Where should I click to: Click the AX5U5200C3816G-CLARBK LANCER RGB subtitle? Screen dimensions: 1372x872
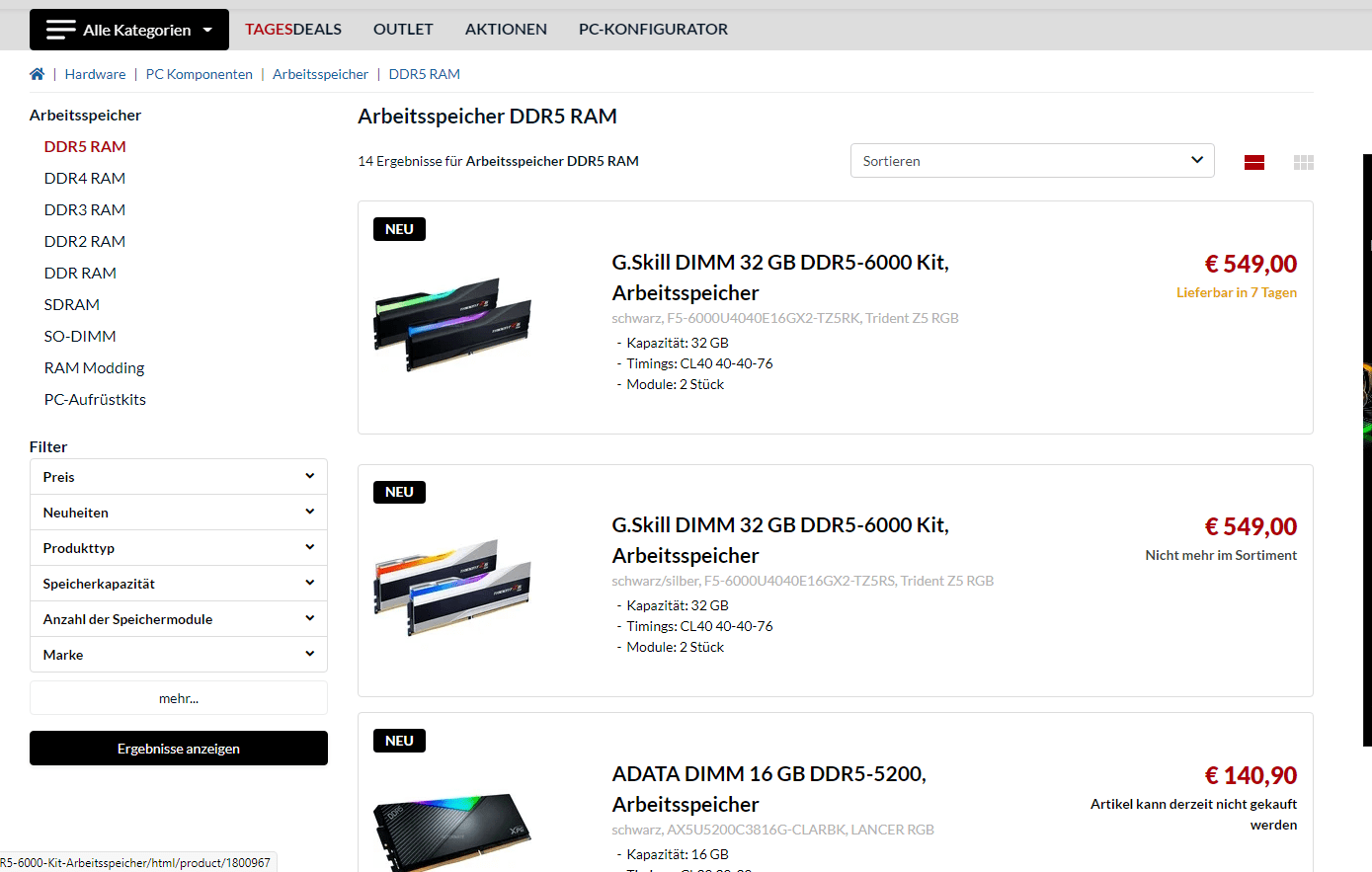click(x=772, y=830)
